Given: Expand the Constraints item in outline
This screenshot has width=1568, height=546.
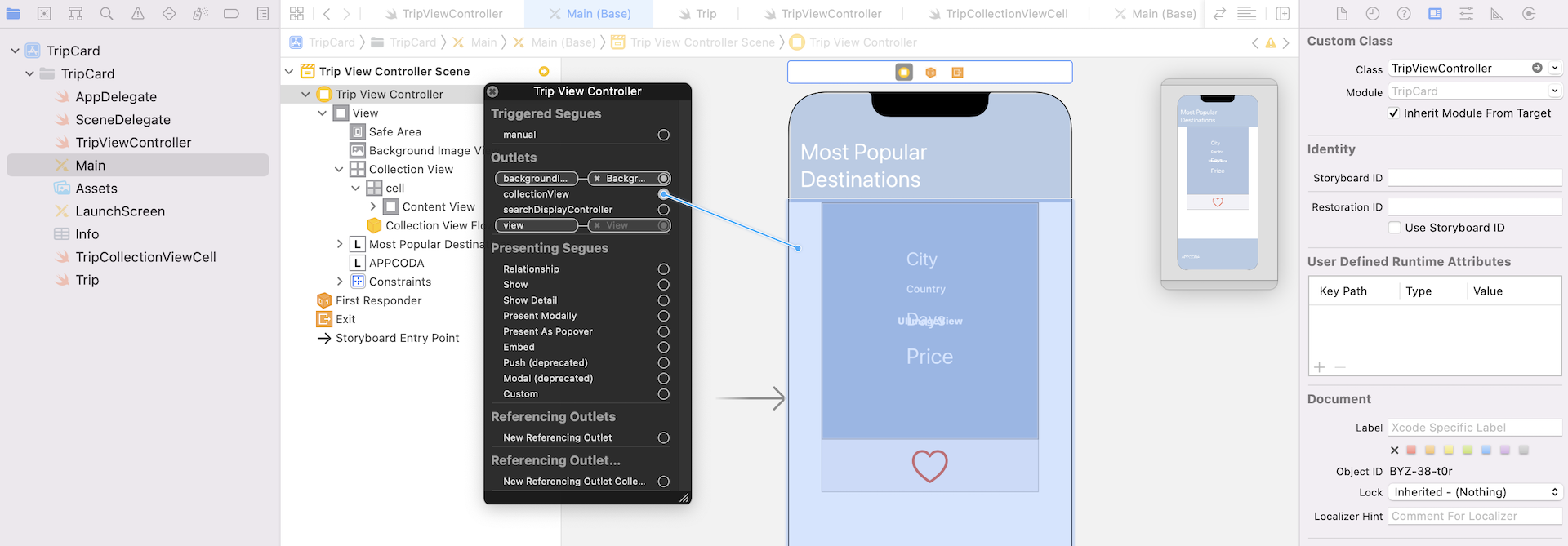Looking at the screenshot, I should tap(340, 282).
